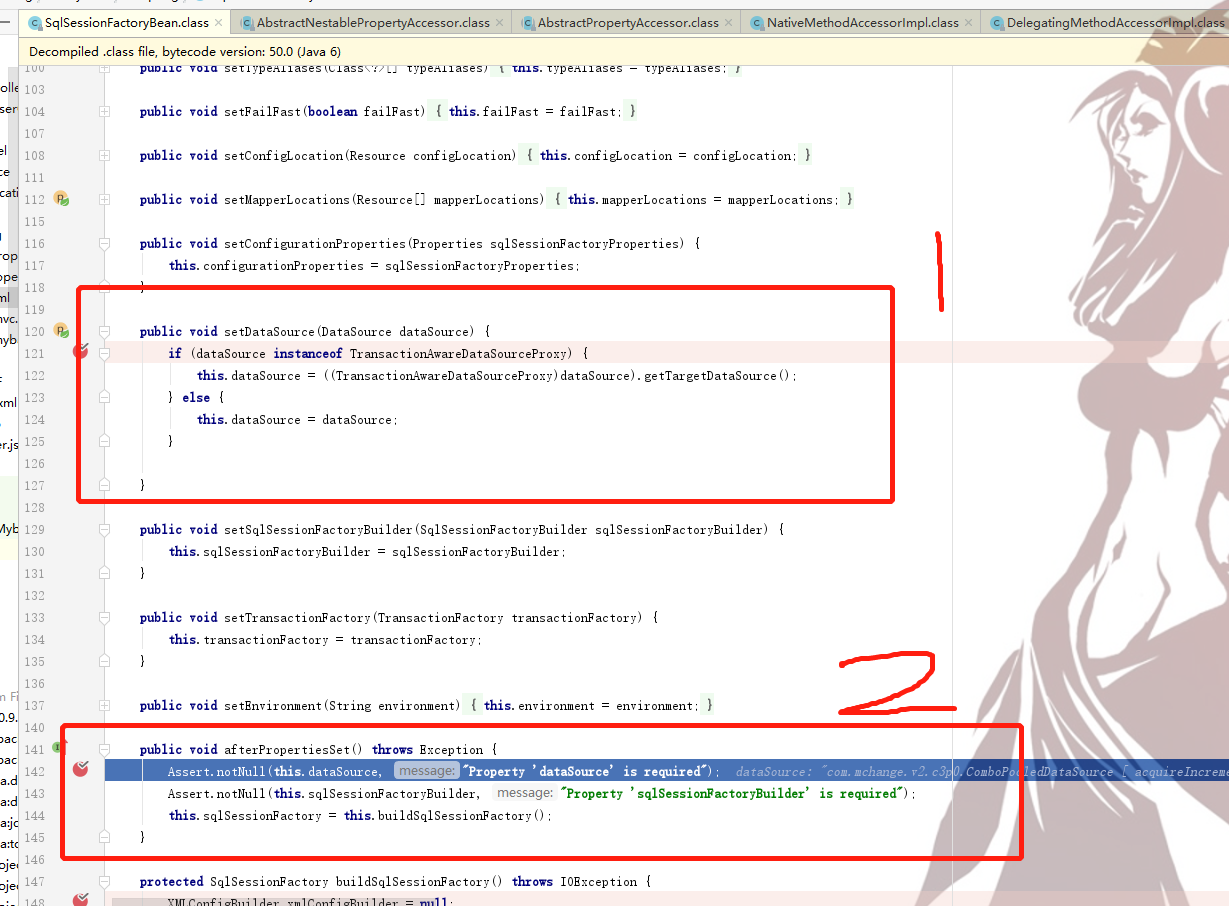1229x906 pixels.
Task: Collapse the setDataSource method at line 120
Action: [x=104, y=331]
